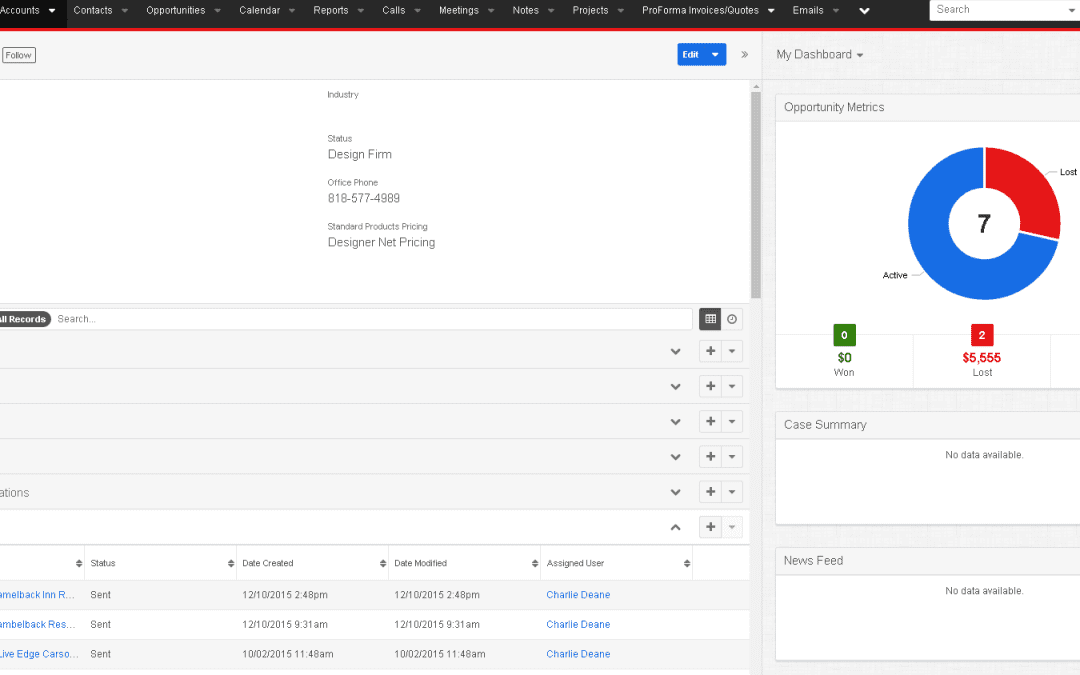Expand the Contacts tab dropdown arrow
Image resolution: width=1080 pixels, height=675 pixels.
(125, 11)
